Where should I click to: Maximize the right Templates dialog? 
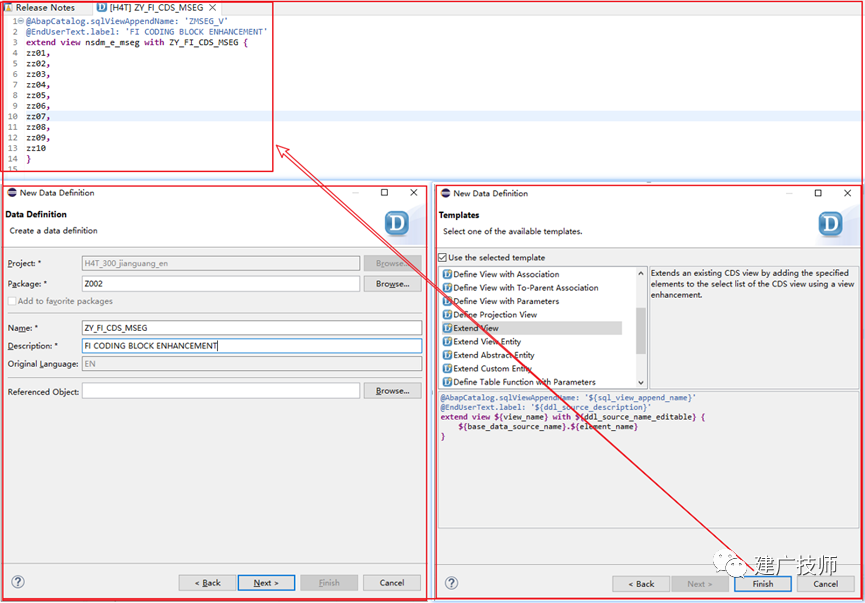[x=818, y=193]
